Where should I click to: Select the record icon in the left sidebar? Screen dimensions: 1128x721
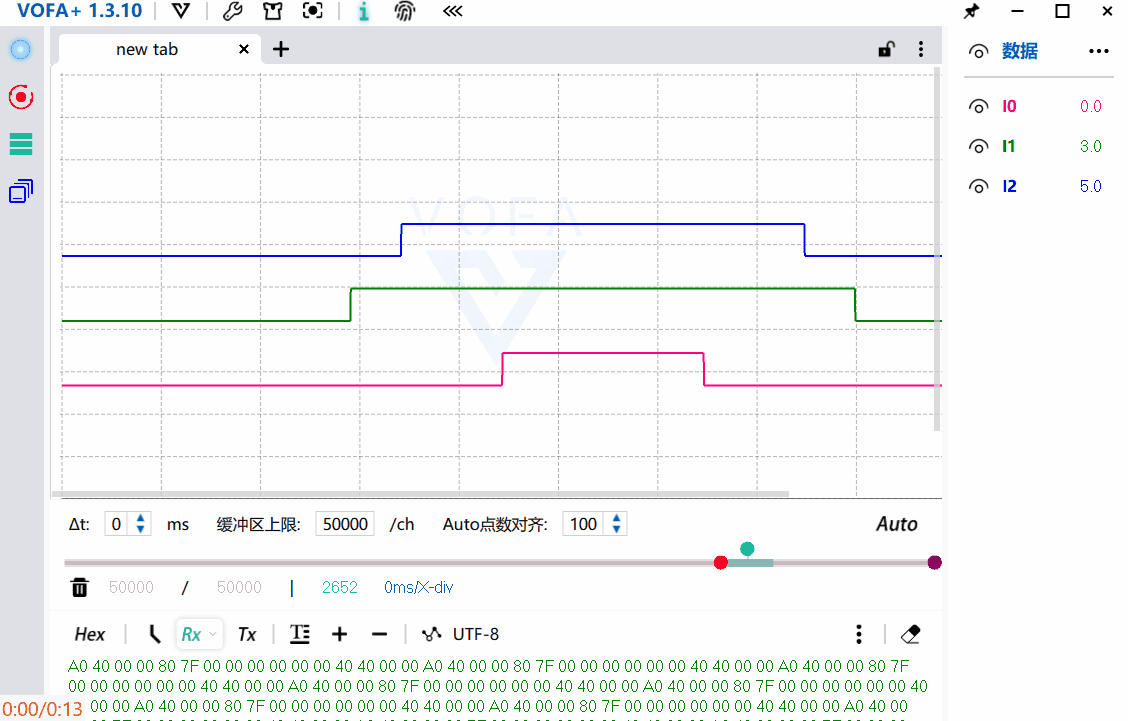(20, 97)
